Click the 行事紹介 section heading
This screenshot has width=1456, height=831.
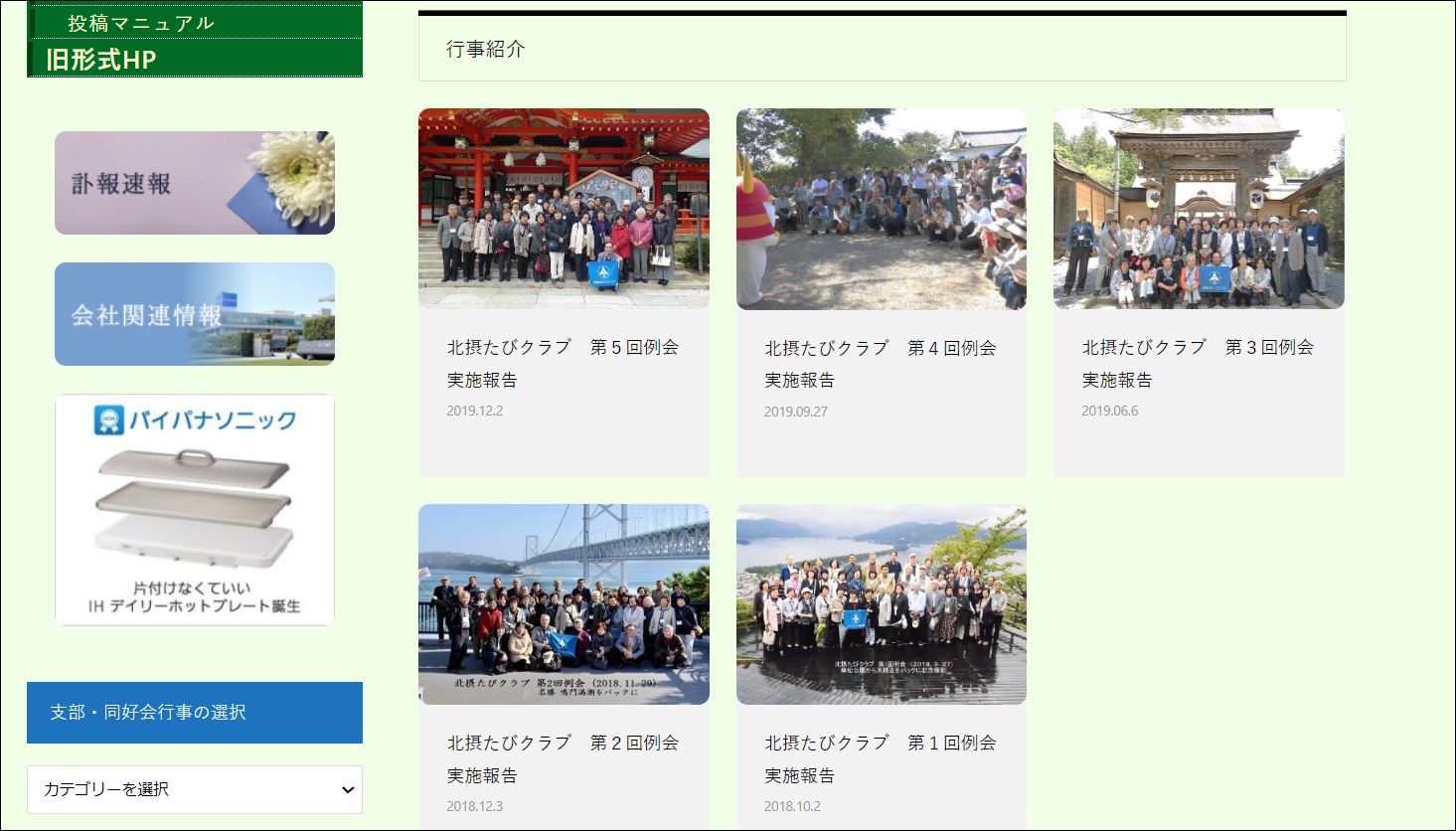point(486,49)
